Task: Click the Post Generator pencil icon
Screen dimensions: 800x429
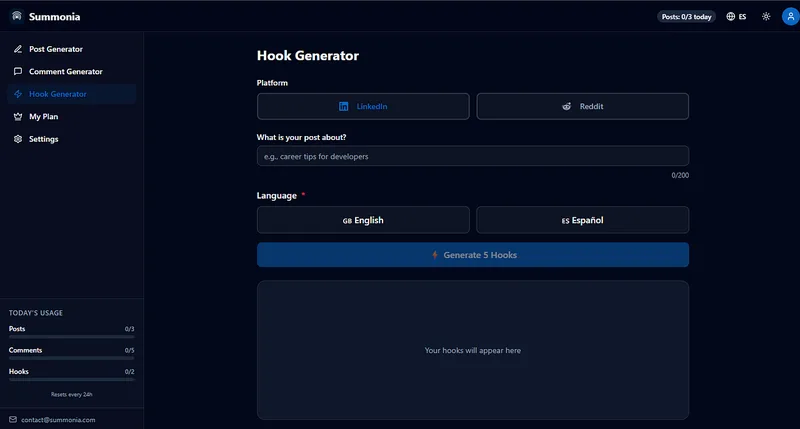Action: tap(18, 49)
